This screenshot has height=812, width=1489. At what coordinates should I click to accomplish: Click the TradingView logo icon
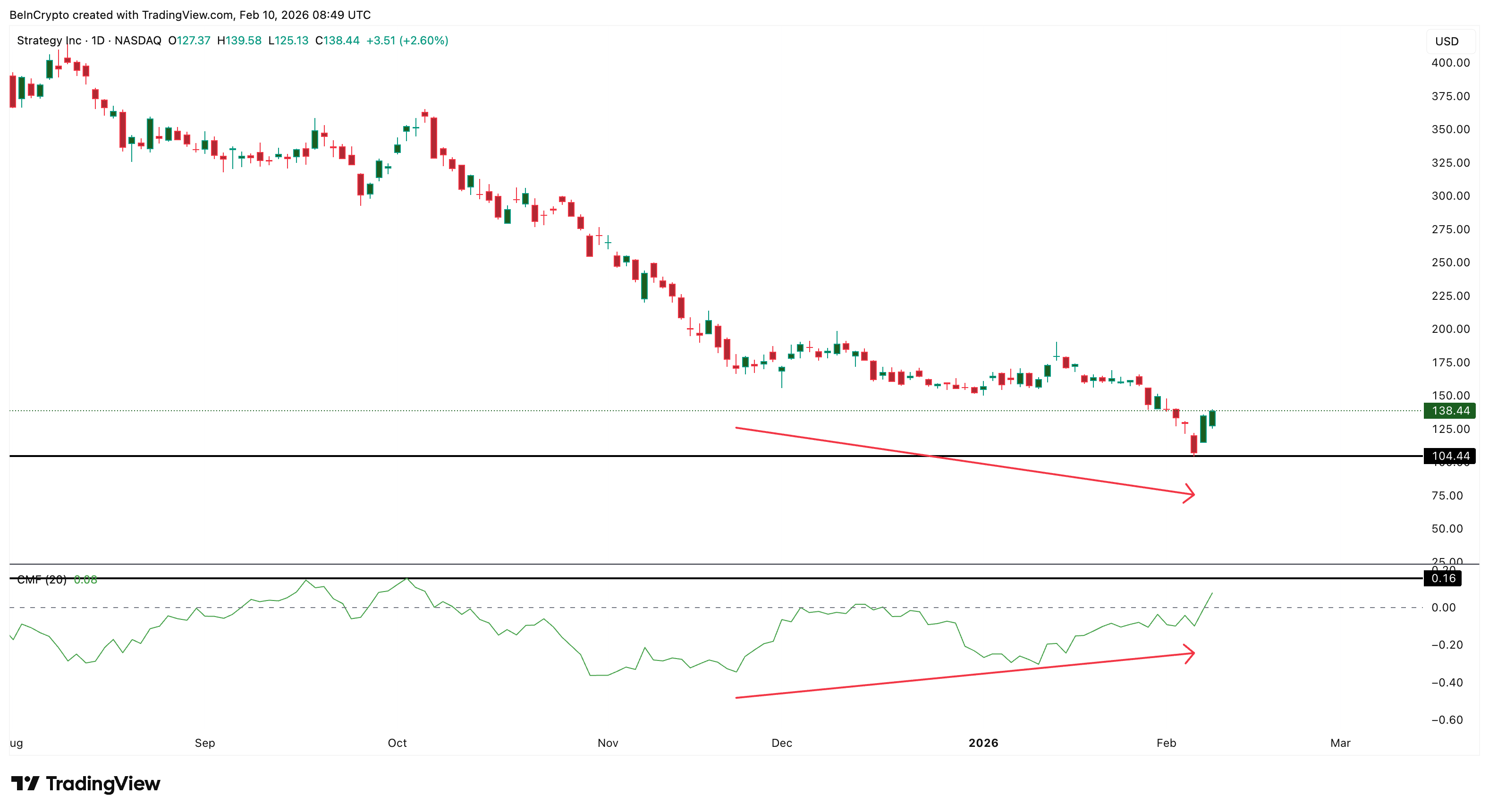[25, 783]
